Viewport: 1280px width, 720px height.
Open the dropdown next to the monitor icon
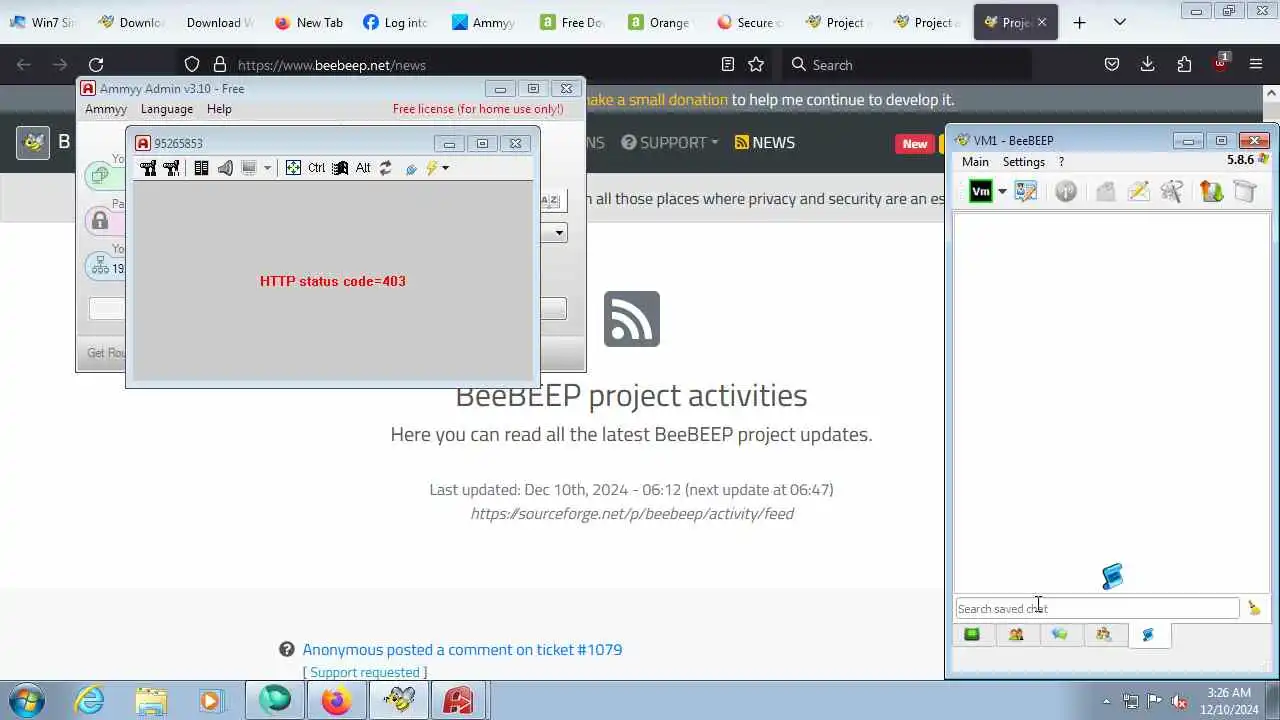(x=267, y=168)
